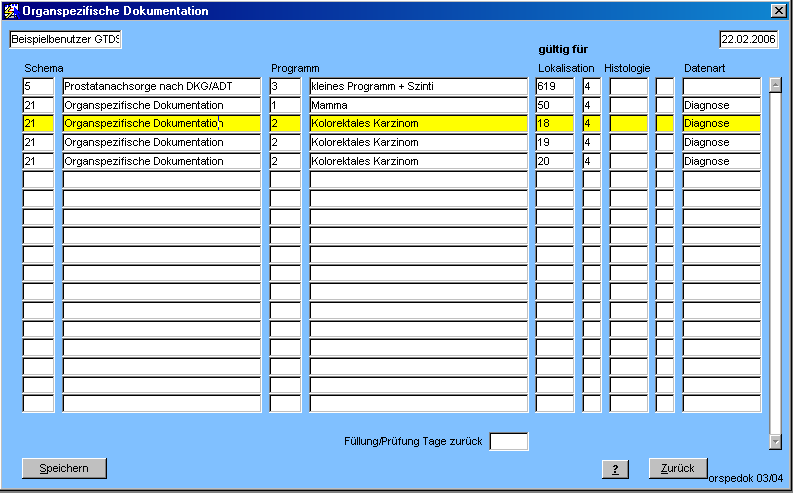Click the Schema number 5 field
Screen dimensions: 793x493
pyautogui.click(x=38, y=87)
